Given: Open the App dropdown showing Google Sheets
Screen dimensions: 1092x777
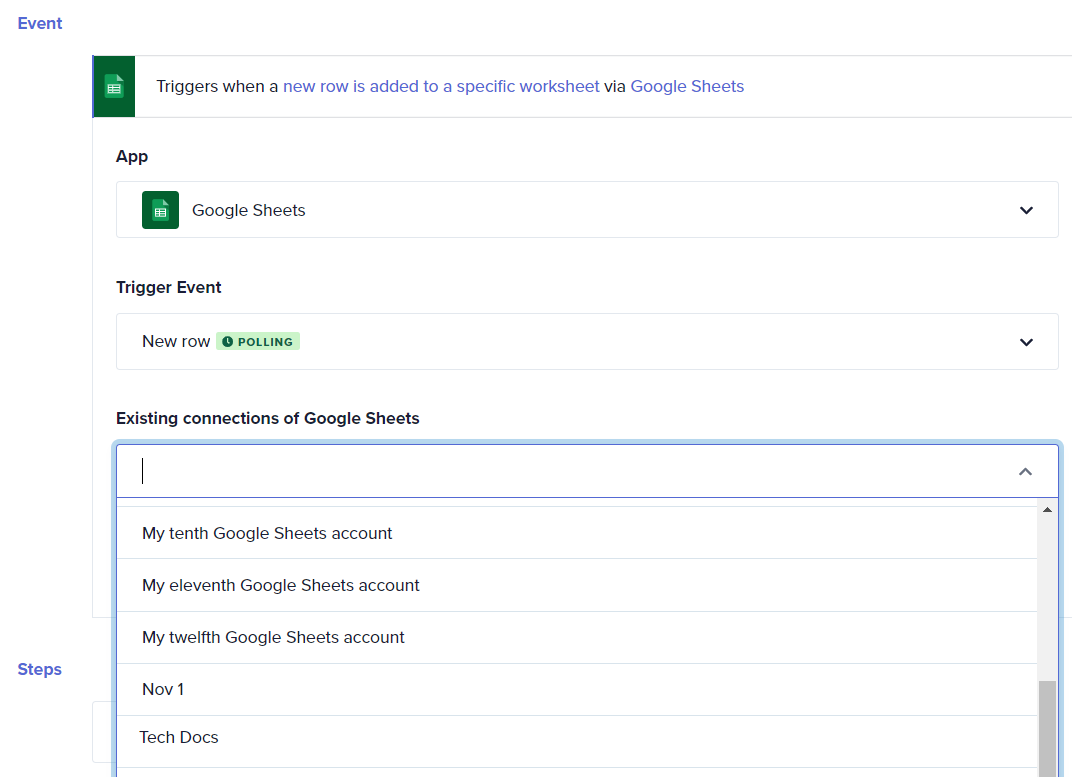Looking at the screenshot, I should 587,210.
